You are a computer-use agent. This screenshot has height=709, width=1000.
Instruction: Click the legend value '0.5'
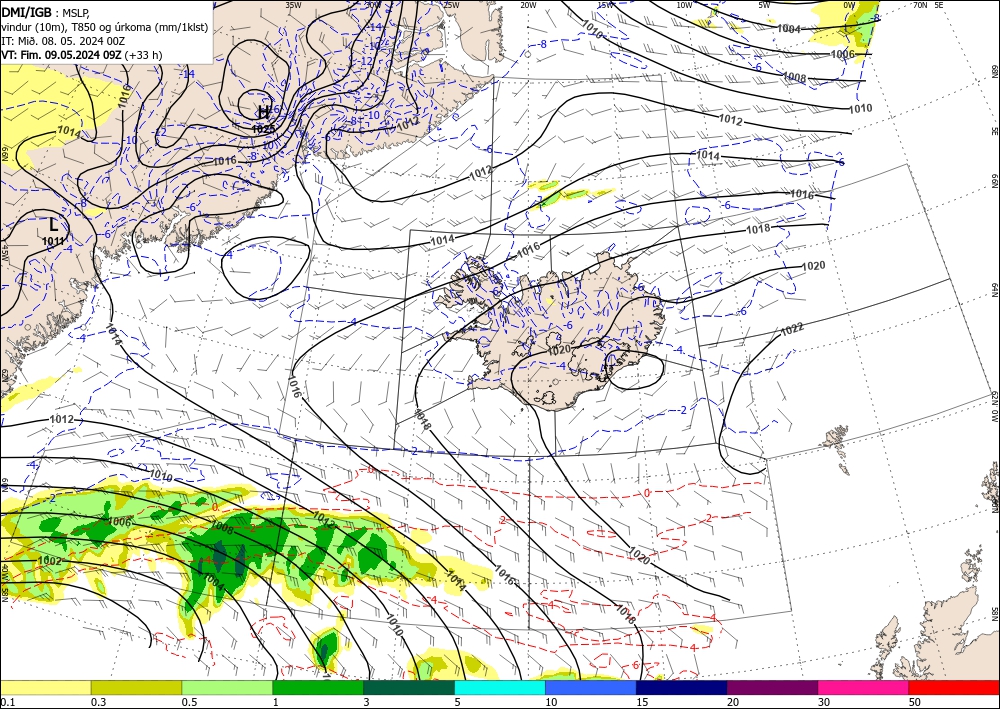189,702
